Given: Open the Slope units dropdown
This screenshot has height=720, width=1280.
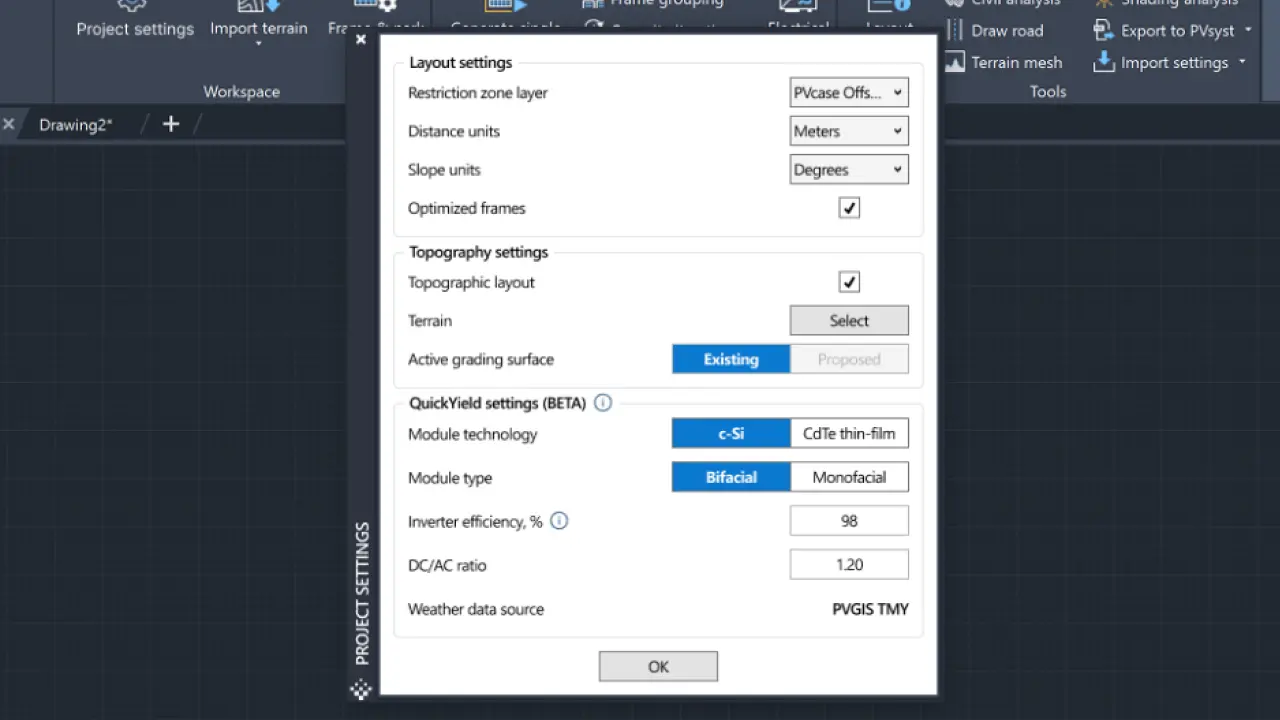Looking at the screenshot, I should tap(849, 170).
